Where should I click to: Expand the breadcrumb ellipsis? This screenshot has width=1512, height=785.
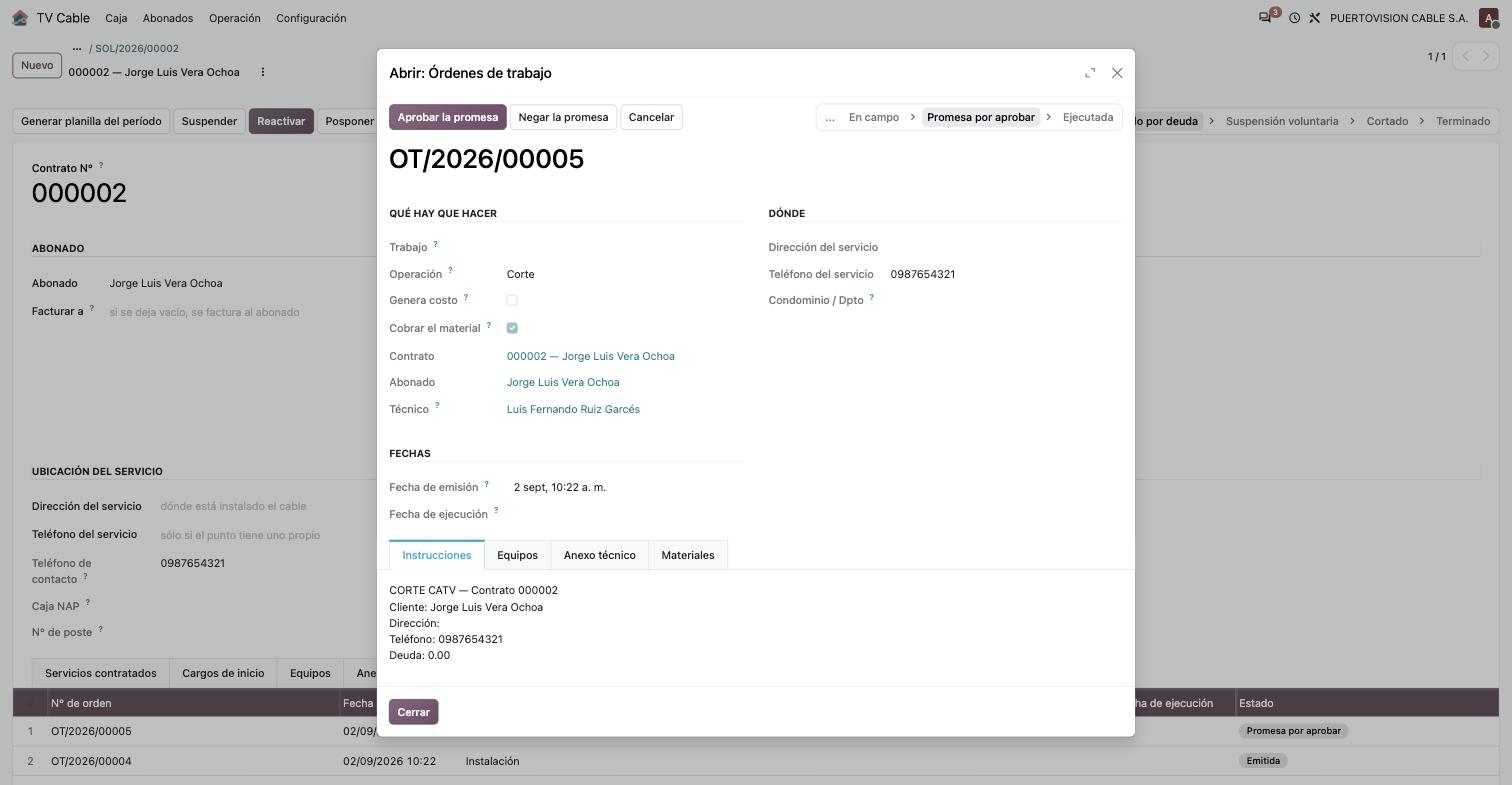point(77,48)
